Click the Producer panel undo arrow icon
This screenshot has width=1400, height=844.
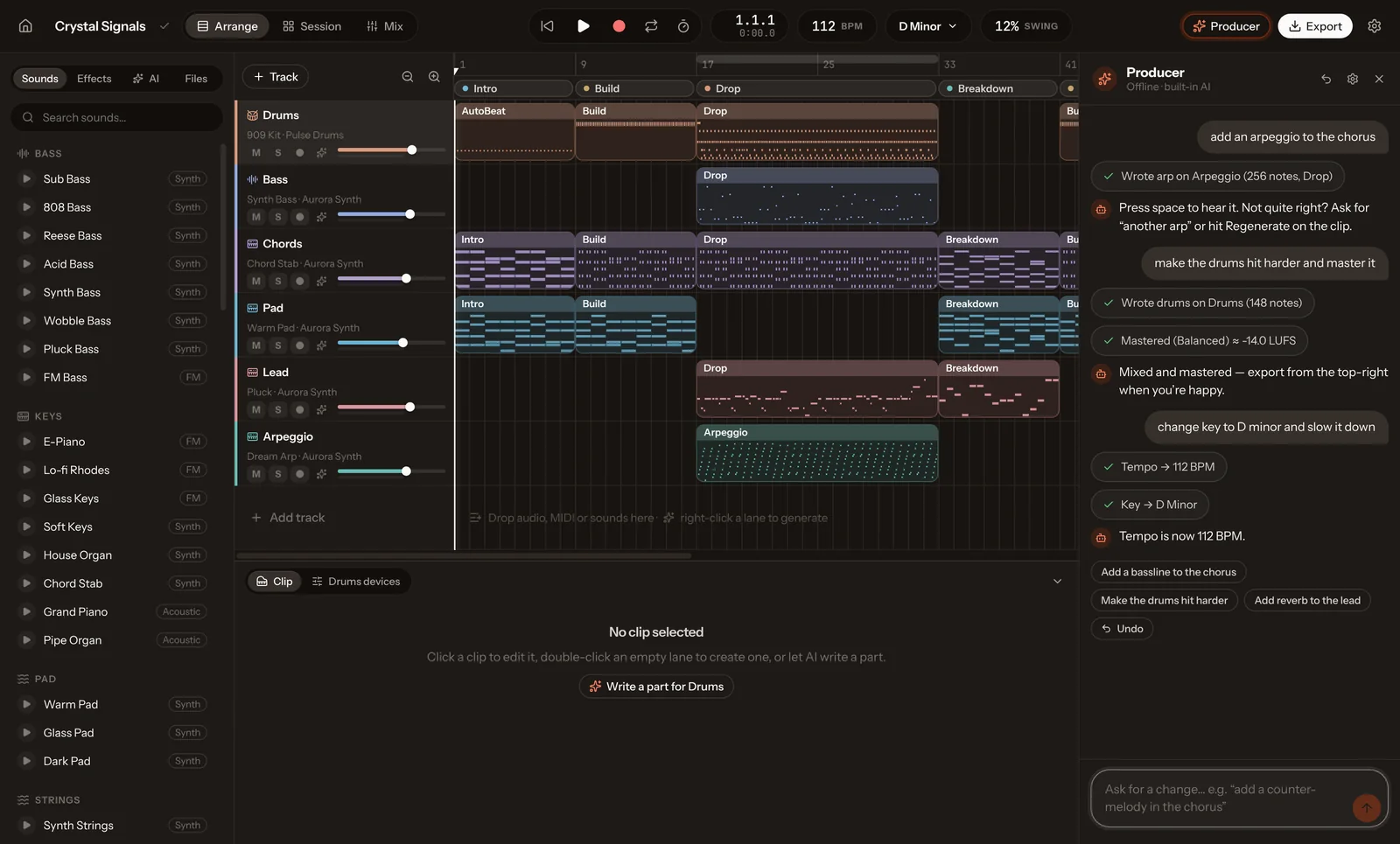coord(1326,79)
